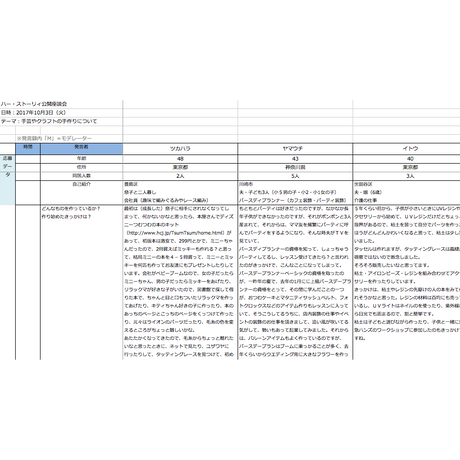The width and height of the screenshot is (460, 460).
Task: Click the moderator note ※発言録内「M」 cell
Action: 54,138
